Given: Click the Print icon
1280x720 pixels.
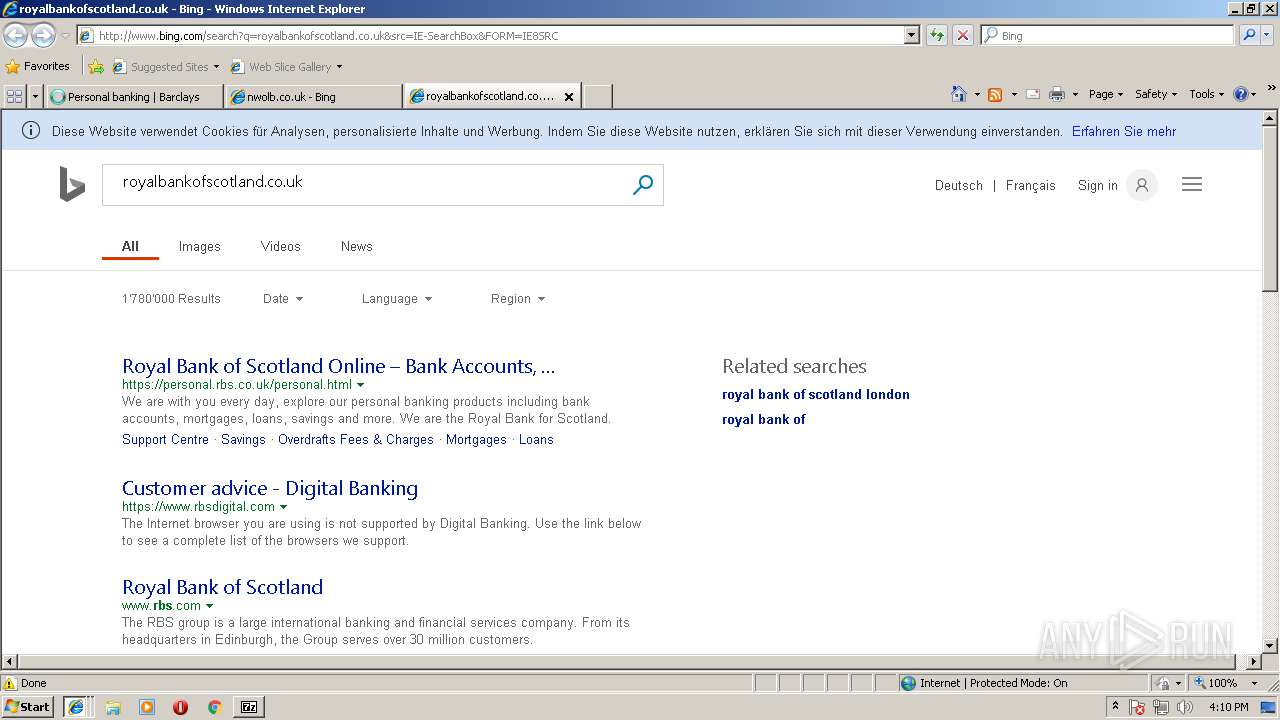Looking at the screenshot, I should click(1057, 94).
